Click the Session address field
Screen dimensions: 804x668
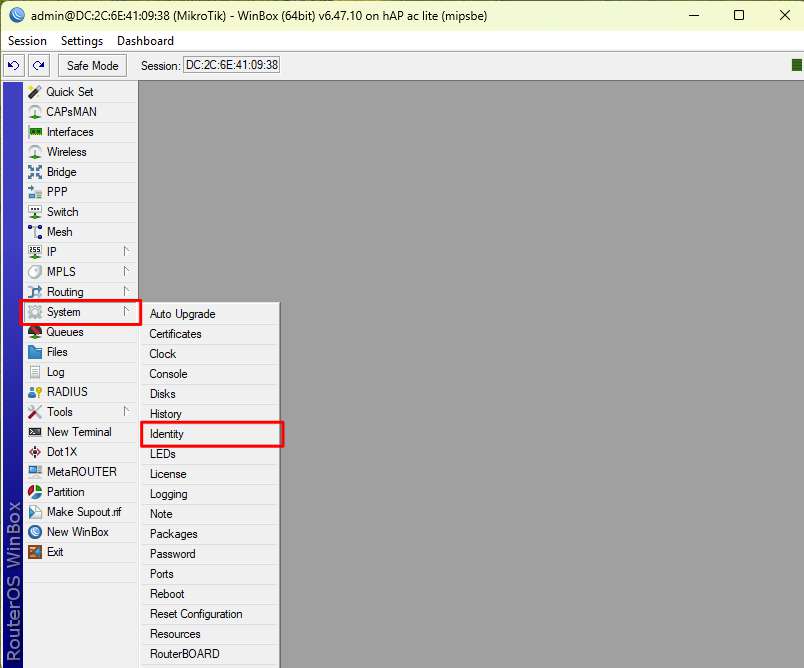(231, 66)
